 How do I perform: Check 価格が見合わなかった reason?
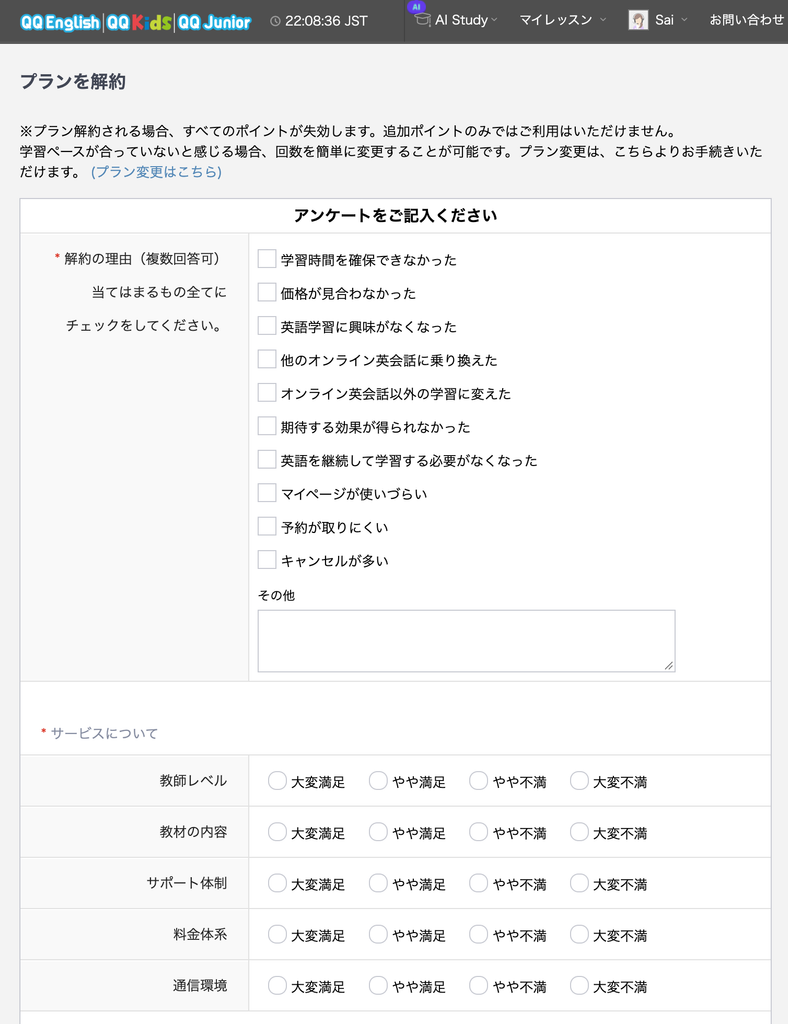tap(267, 292)
